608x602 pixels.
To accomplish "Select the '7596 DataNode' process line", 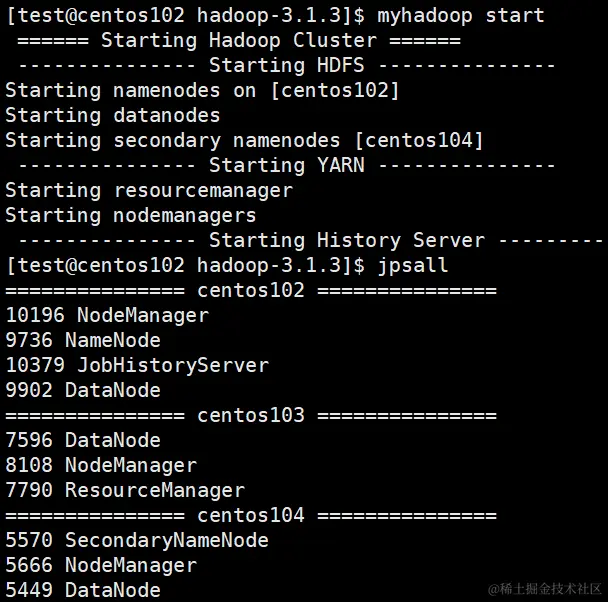I will pyautogui.click(x=83, y=440).
